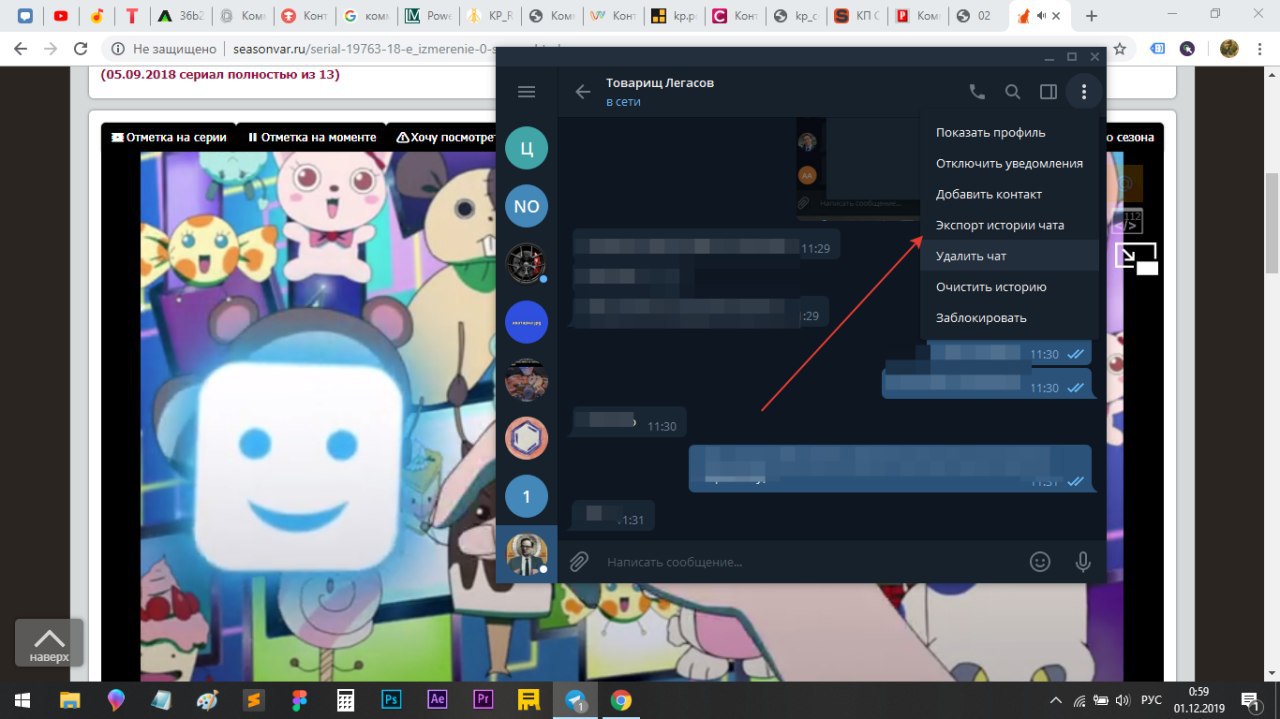The image size is (1280, 719).
Task: Go back in Chrome
Action: click(20, 48)
